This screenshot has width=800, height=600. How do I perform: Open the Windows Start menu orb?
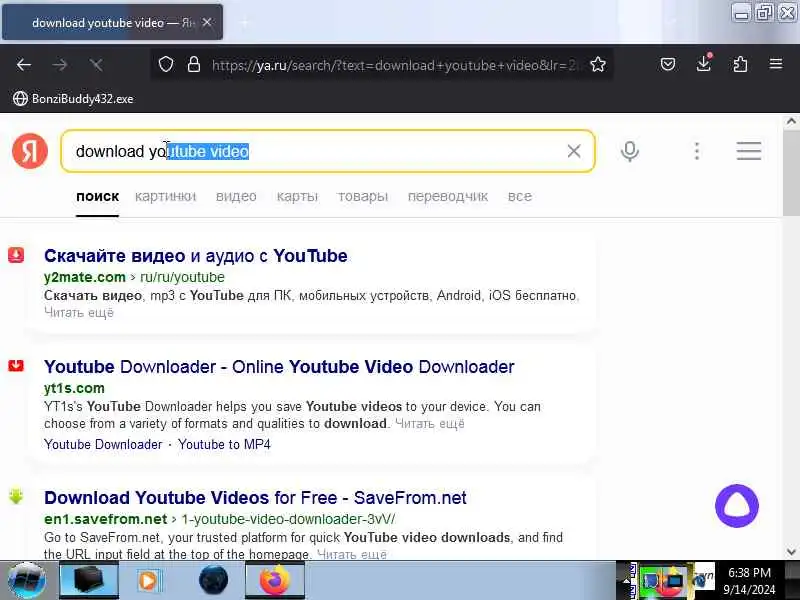point(27,581)
